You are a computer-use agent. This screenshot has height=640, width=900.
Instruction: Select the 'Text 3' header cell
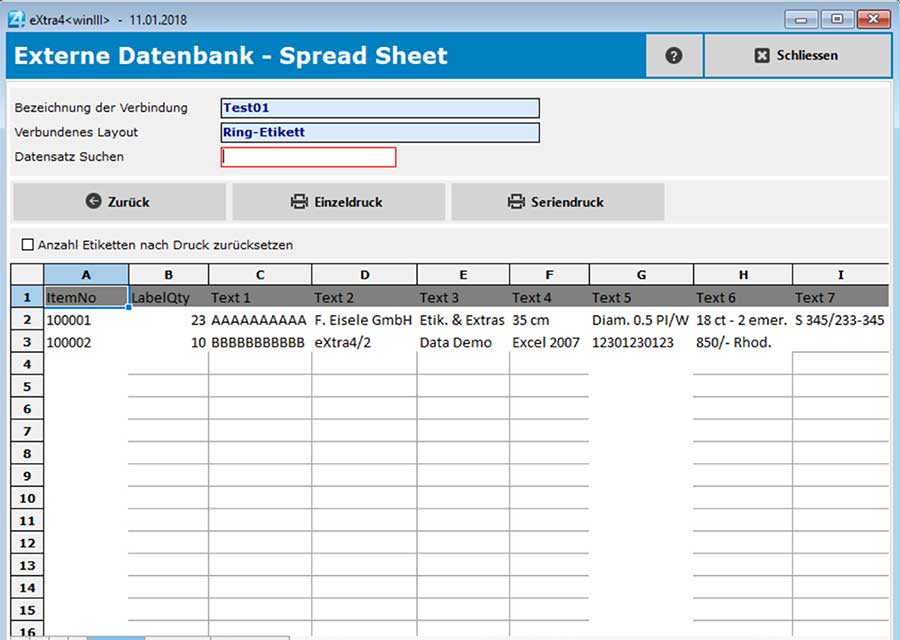[x=462, y=296]
